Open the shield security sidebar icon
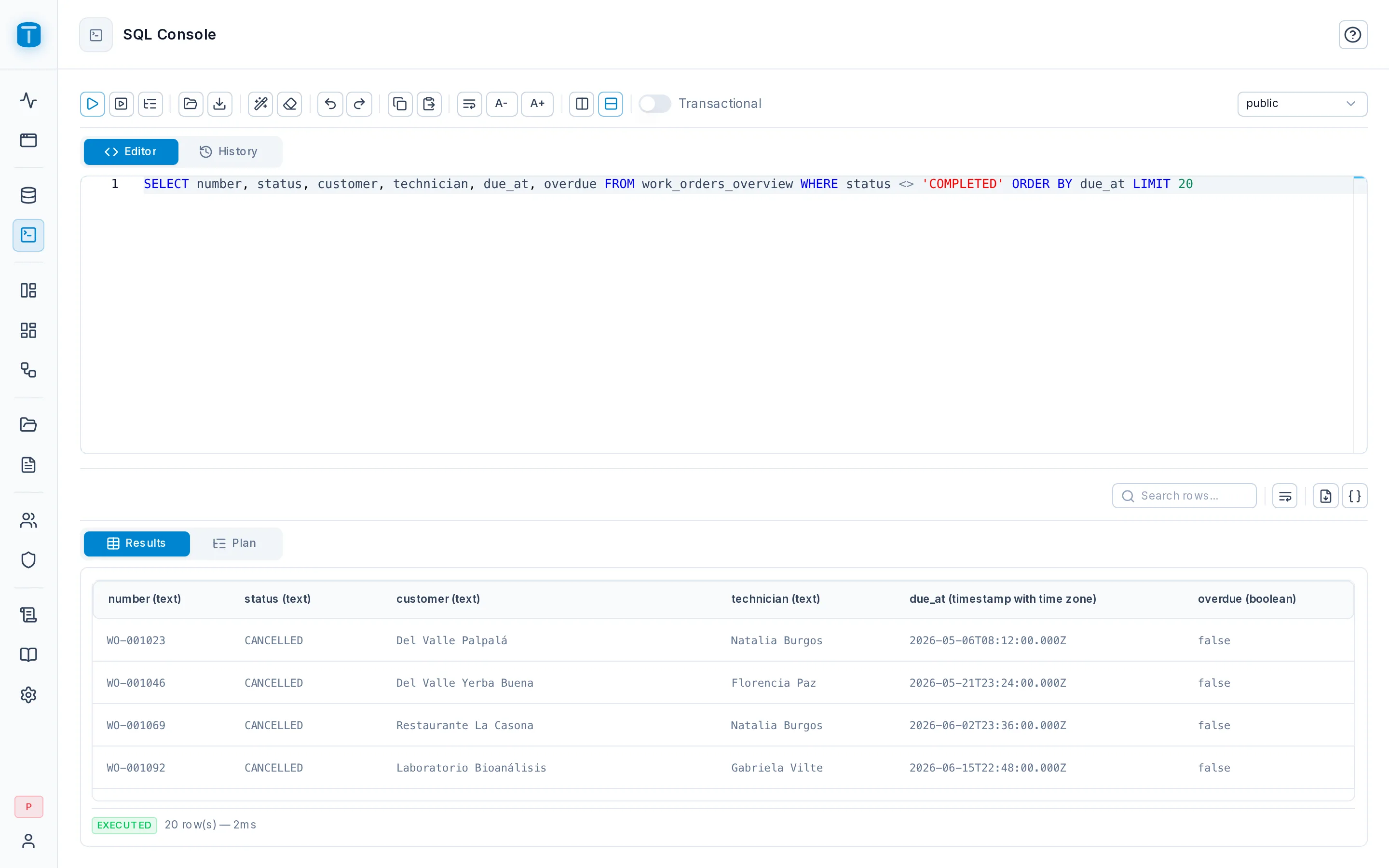1389x868 pixels. click(x=29, y=560)
